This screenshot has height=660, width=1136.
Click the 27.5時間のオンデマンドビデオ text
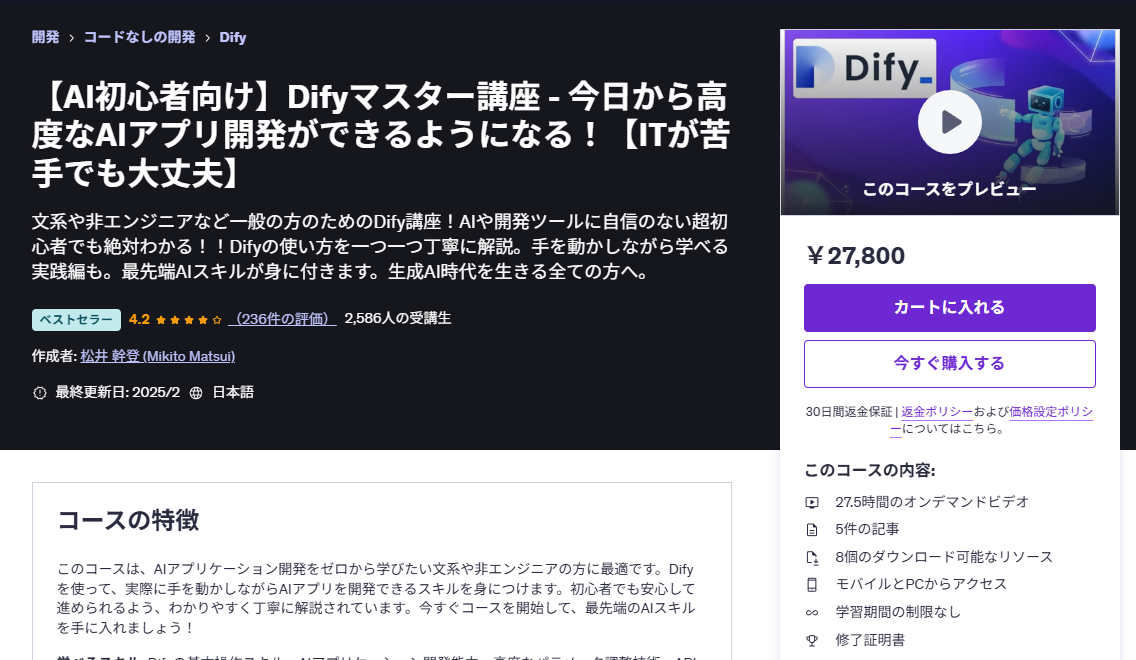coord(932,502)
